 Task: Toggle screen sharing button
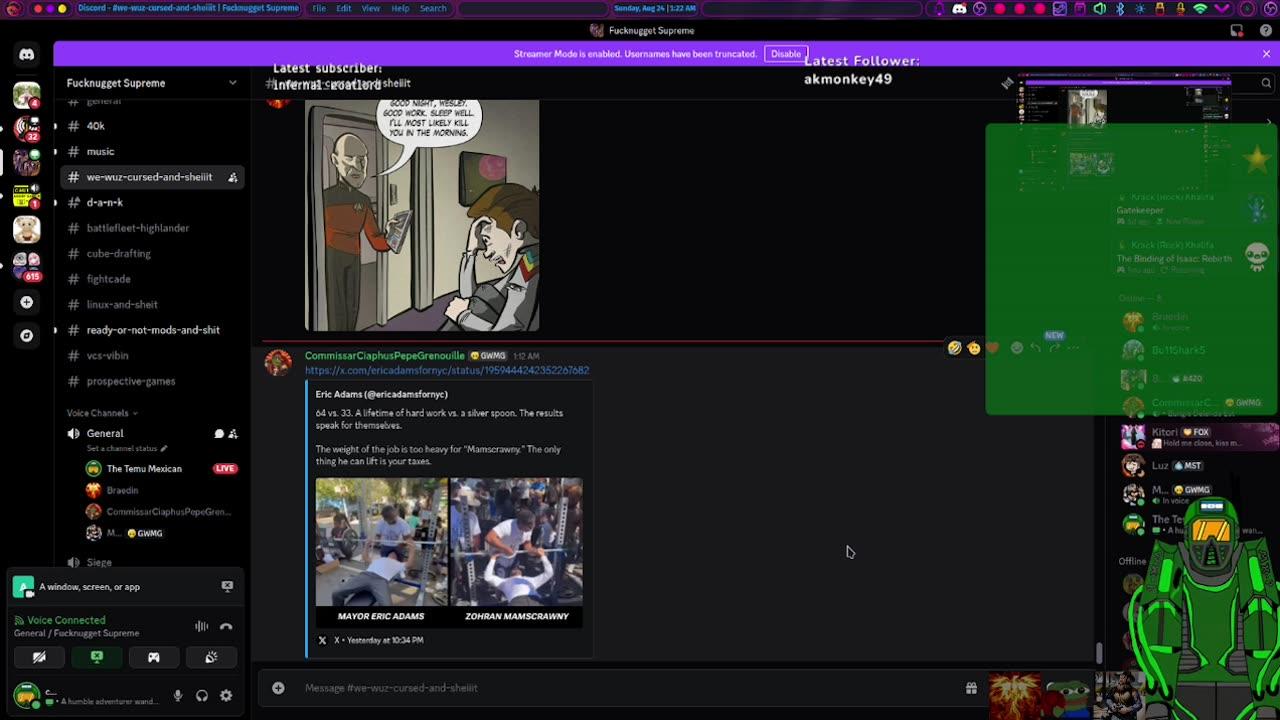(x=97, y=657)
